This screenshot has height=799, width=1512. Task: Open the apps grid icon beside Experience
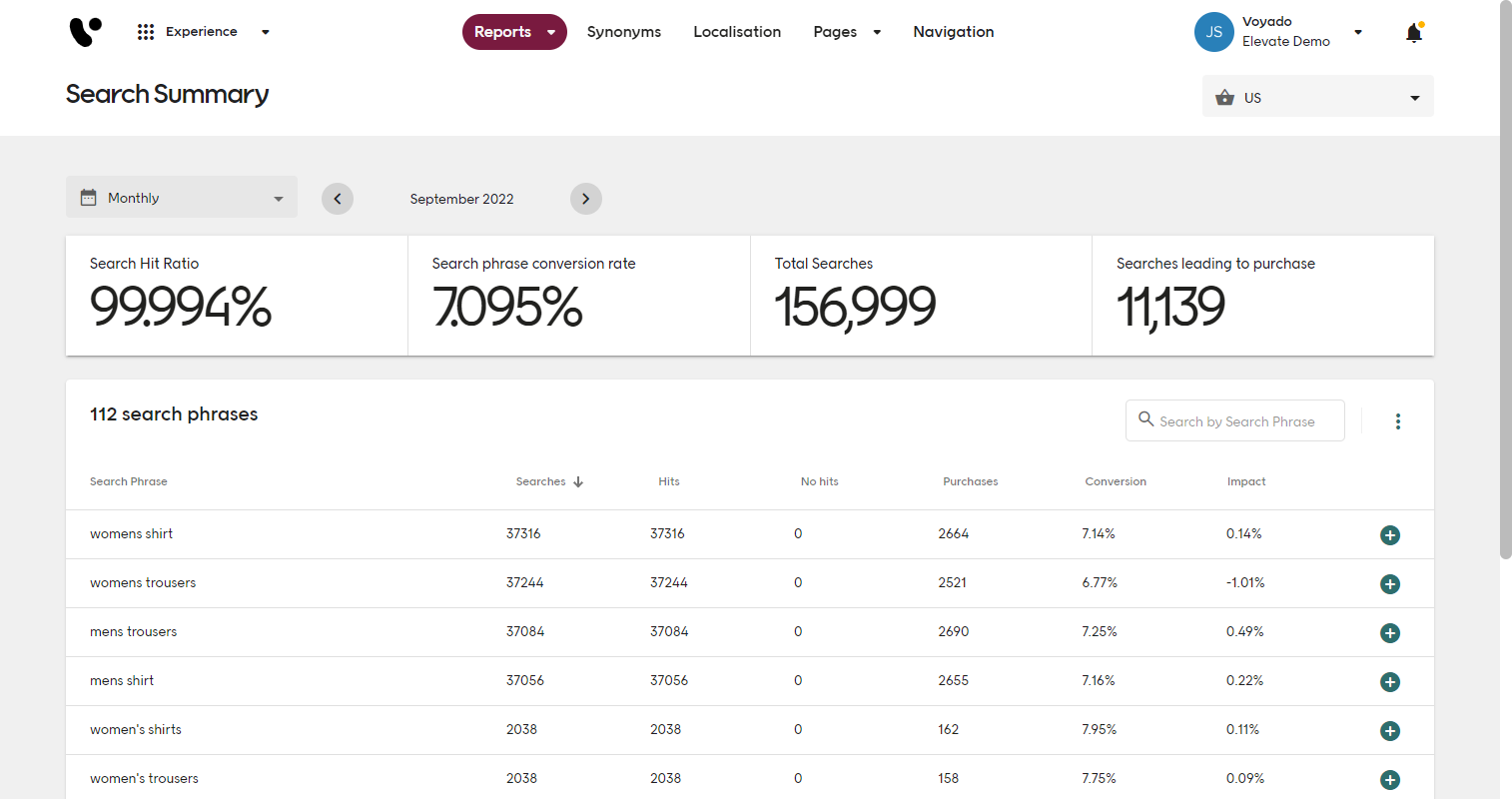coord(146,32)
